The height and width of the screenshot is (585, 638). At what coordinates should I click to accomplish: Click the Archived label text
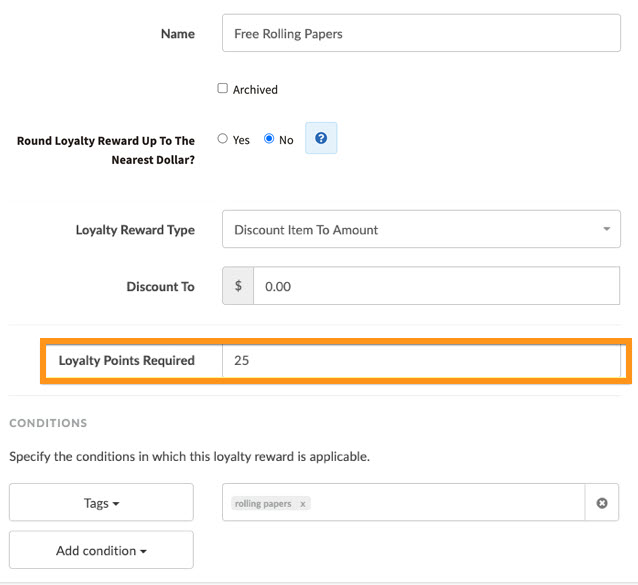255,89
